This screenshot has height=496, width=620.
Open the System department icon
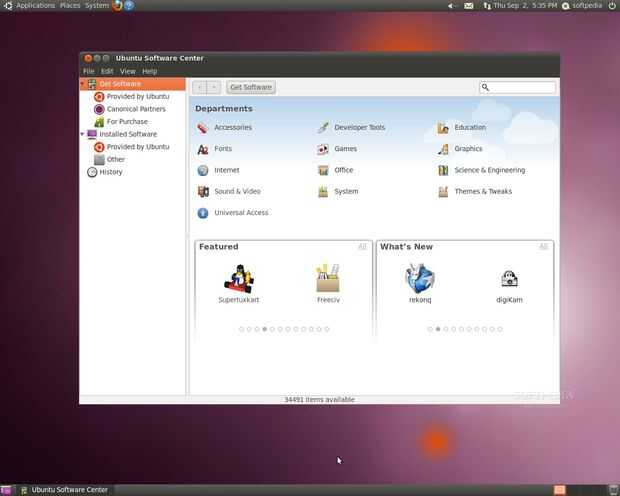coord(323,192)
